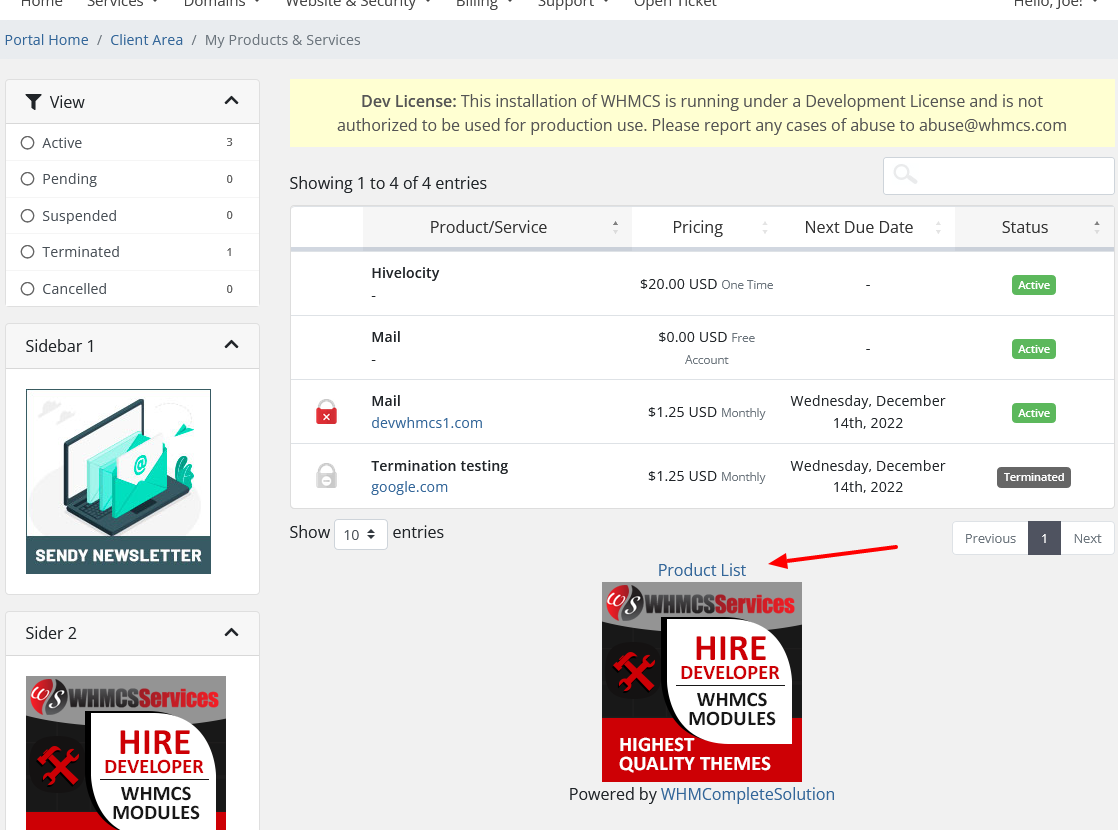Click the Terminated status badge

click(x=1034, y=477)
